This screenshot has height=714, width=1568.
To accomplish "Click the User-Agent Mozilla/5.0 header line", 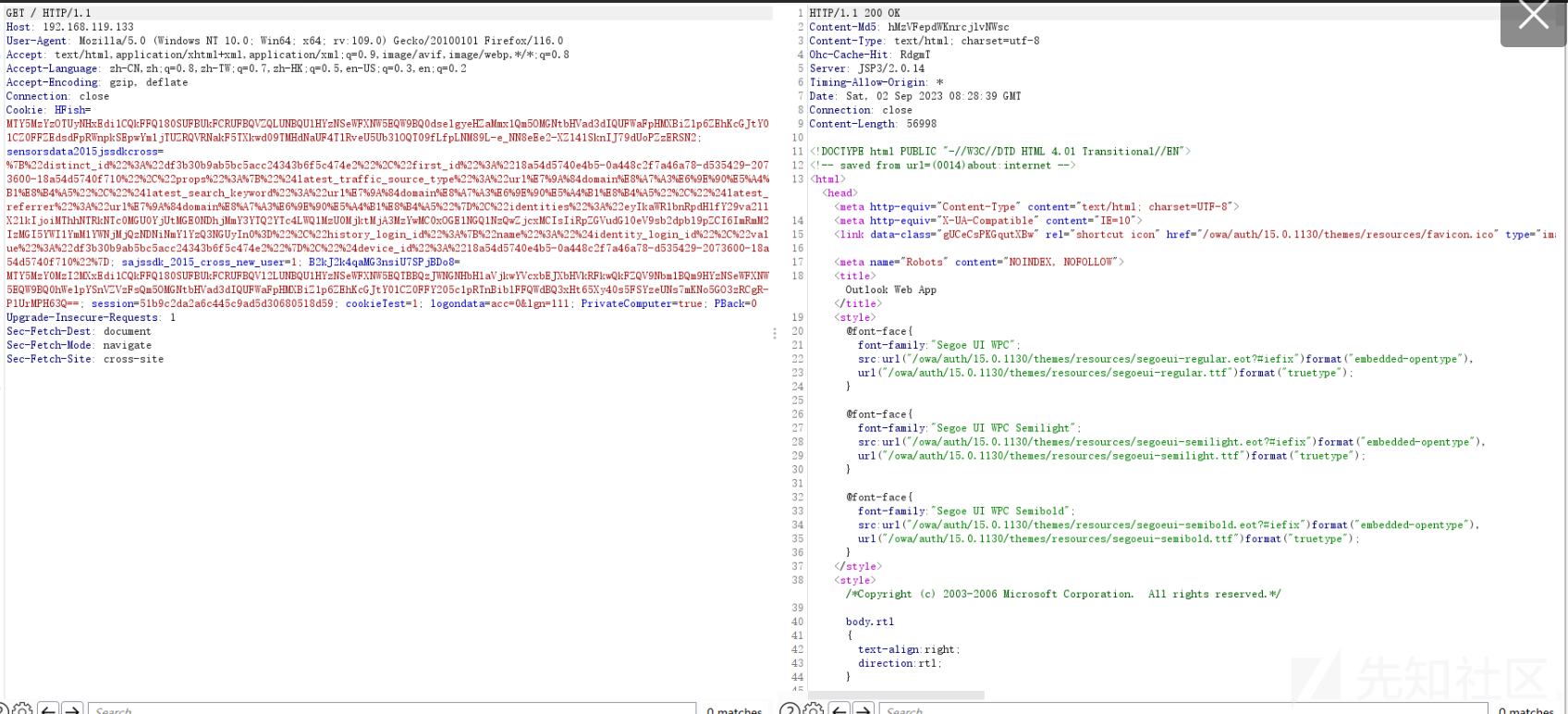I will coord(284,41).
